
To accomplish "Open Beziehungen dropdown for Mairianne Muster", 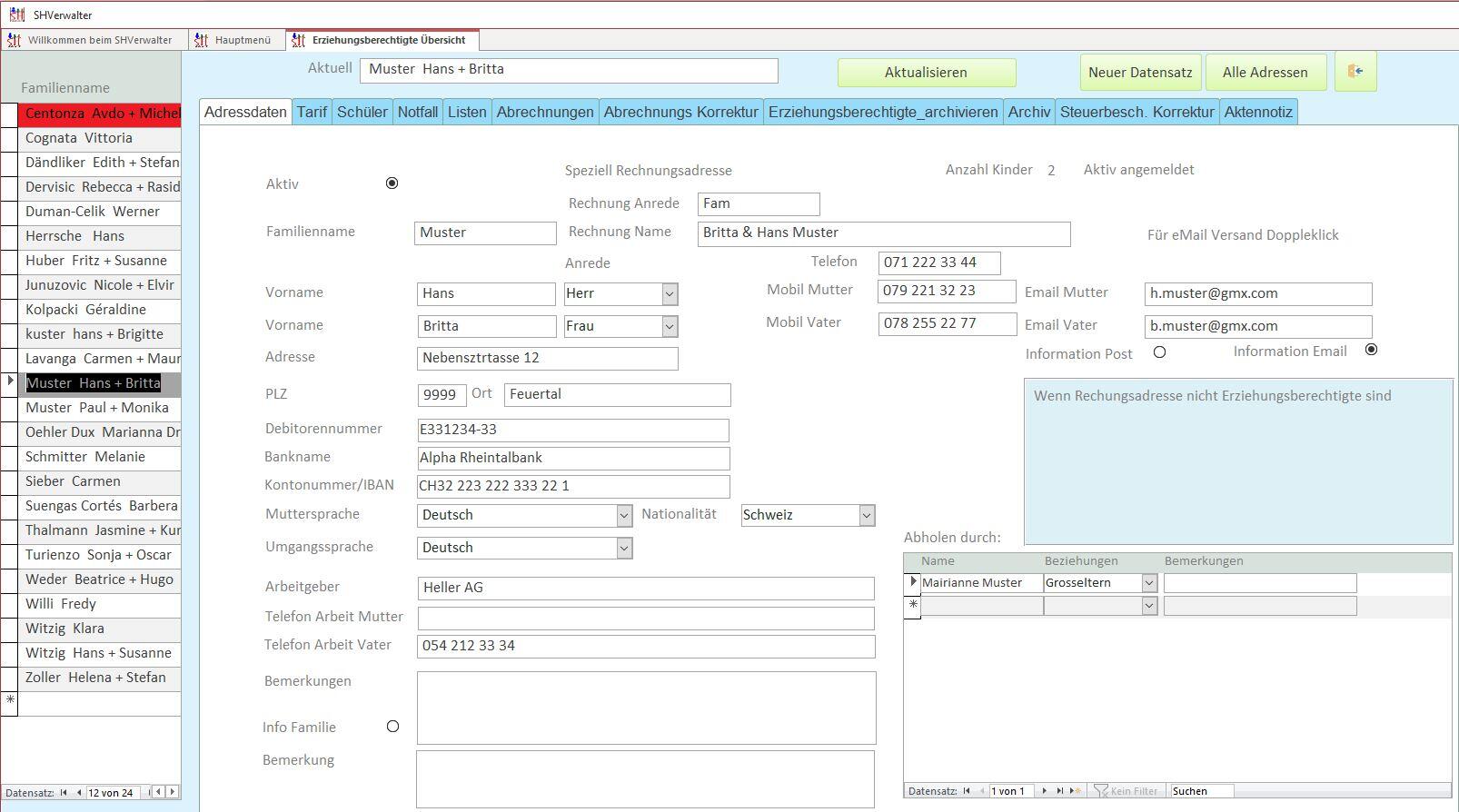I will pyautogui.click(x=1149, y=583).
